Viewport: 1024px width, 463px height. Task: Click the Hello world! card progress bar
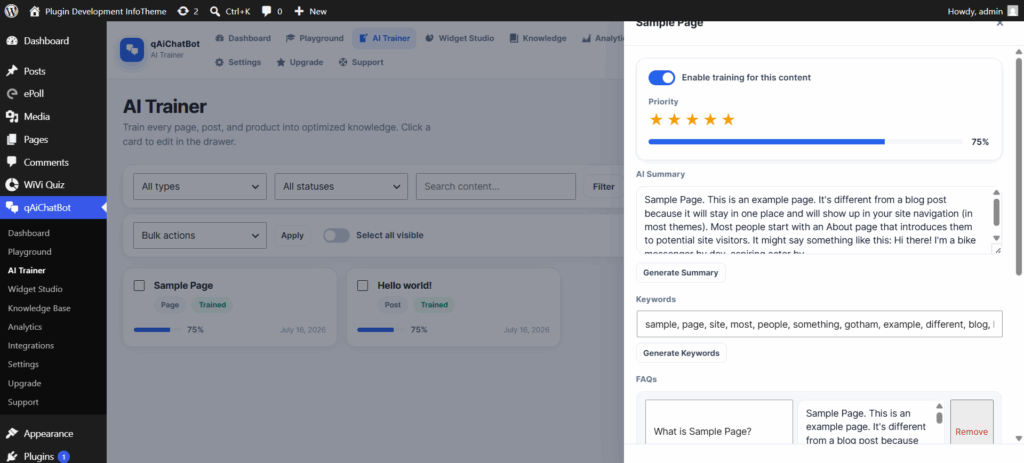381,330
